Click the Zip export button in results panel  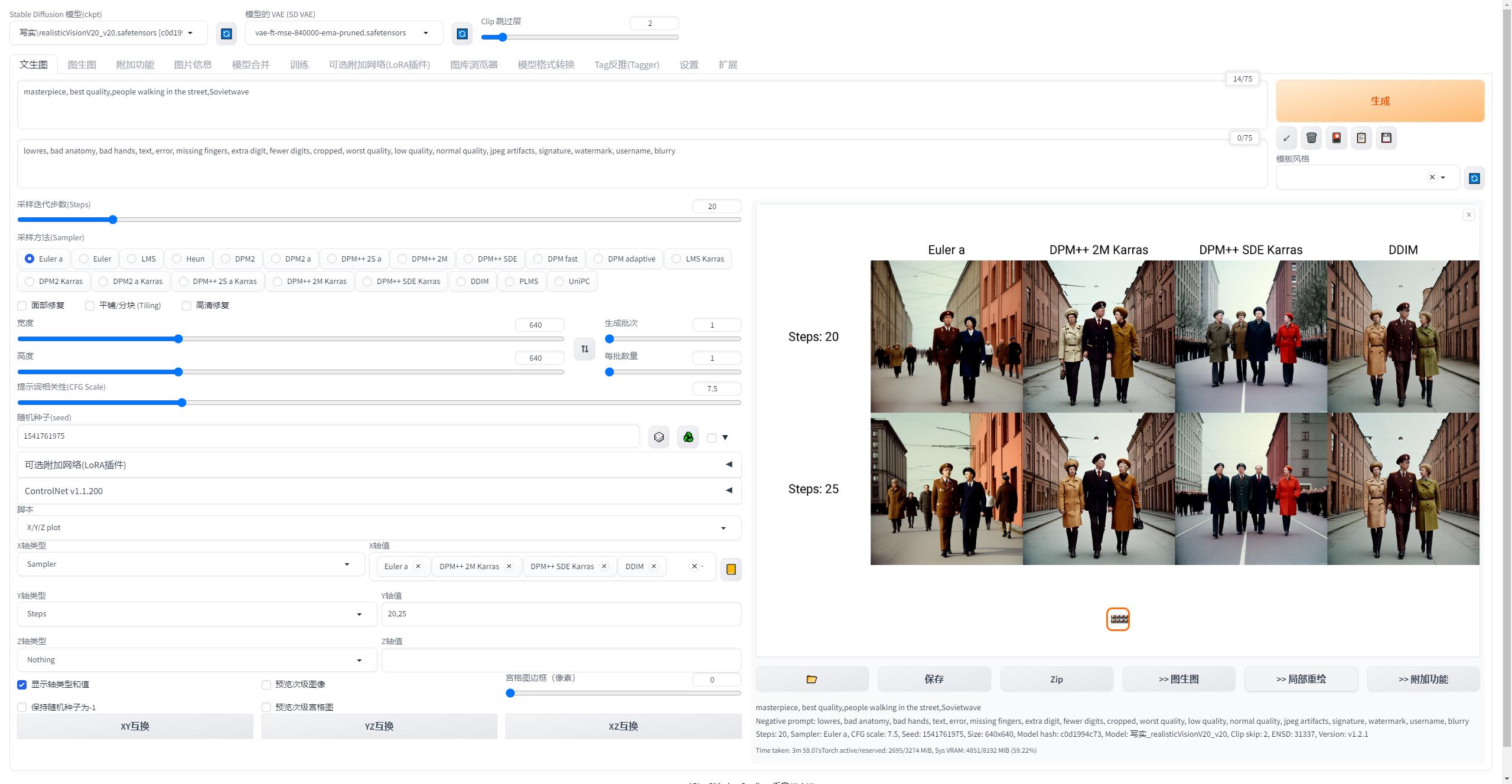1056,678
